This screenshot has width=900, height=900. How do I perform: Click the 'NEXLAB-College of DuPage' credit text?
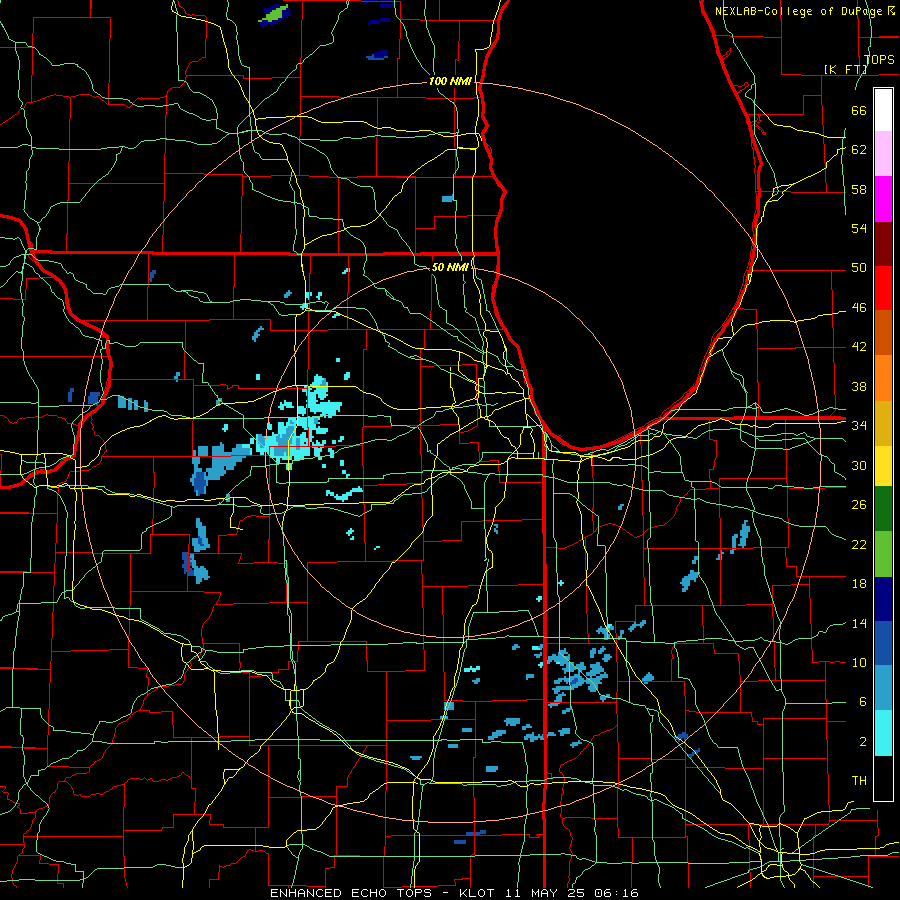point(800,11)
